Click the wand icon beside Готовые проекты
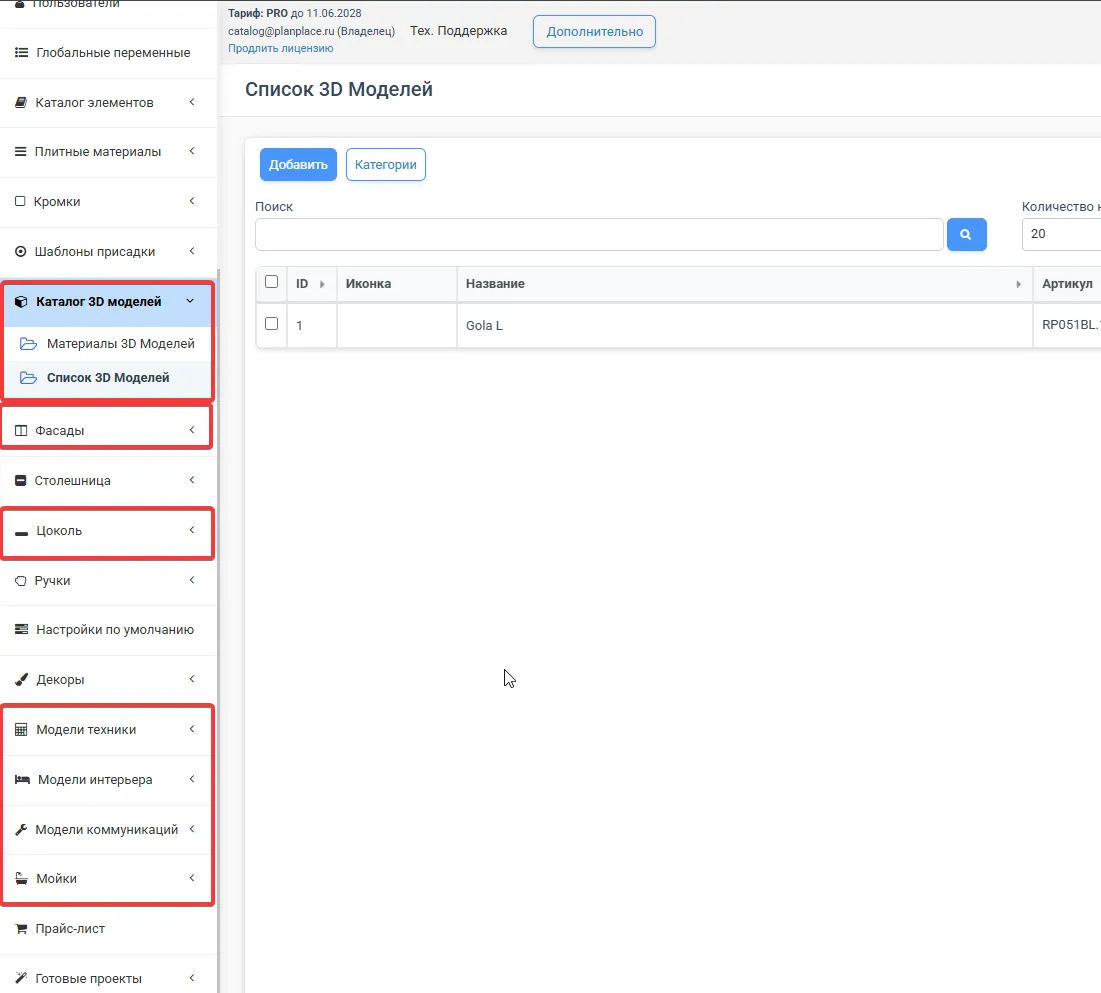Viewport: 1101px width, 993px height. [x=21, y=978]
